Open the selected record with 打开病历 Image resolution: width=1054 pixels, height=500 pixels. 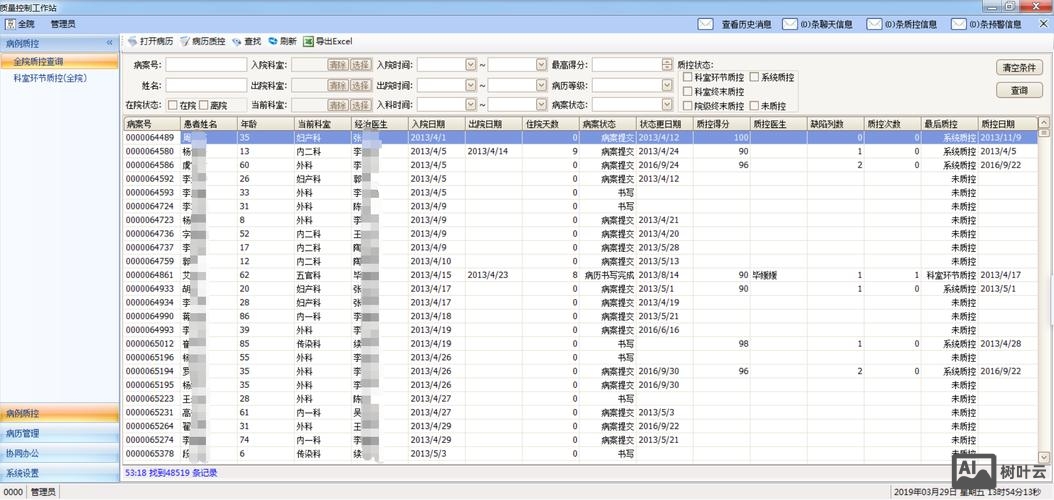pyautogui.click(x=150, y=41)
